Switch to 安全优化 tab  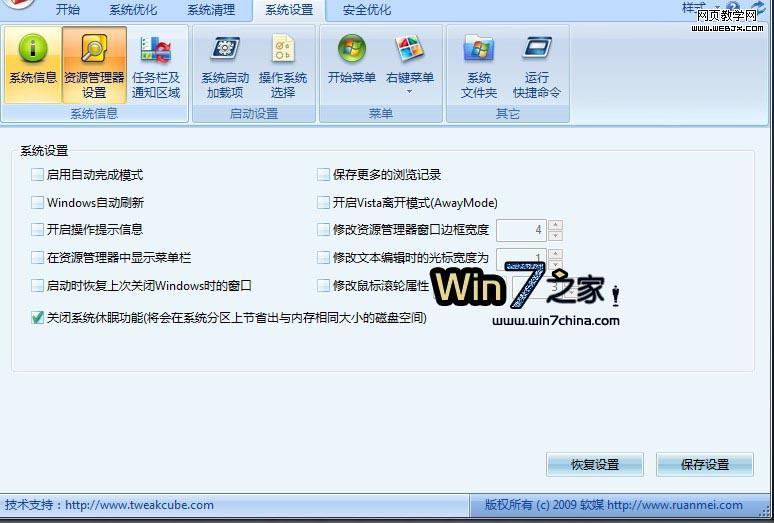pos(367,9)
